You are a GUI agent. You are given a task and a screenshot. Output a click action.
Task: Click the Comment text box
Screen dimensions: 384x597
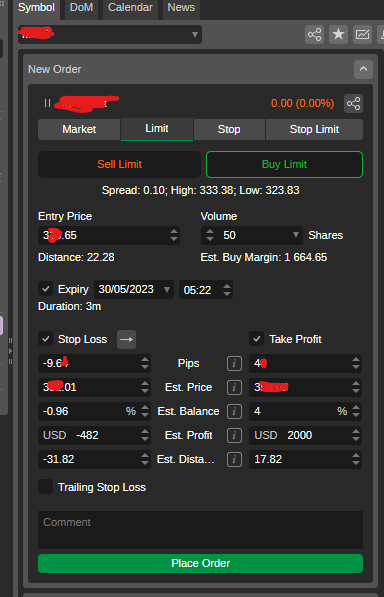tap(201, 530)
